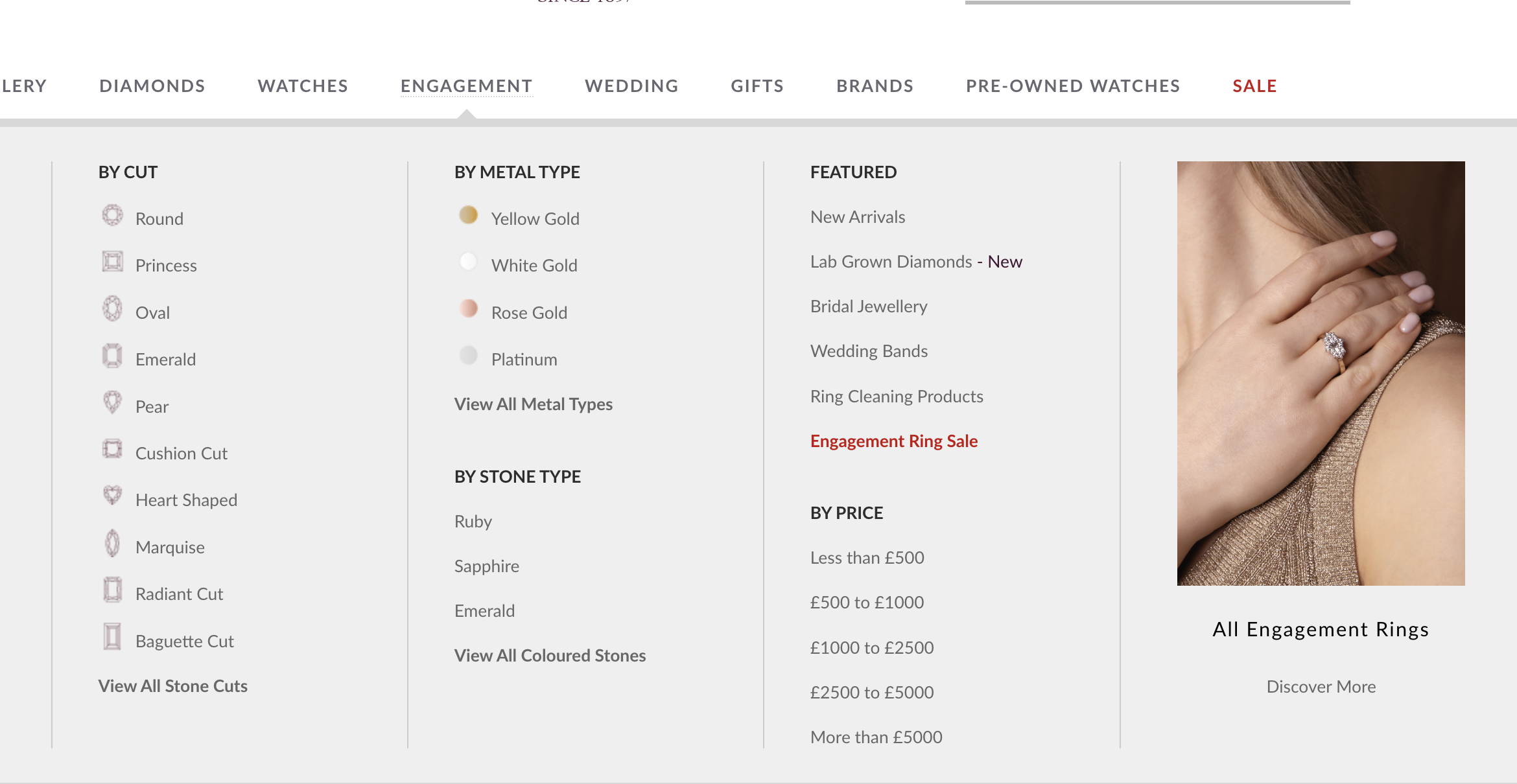Image resolution: width=1517 pixels, height=784 pixels.
Task: Choose the Oval cut icon
Action: (112, 309)
